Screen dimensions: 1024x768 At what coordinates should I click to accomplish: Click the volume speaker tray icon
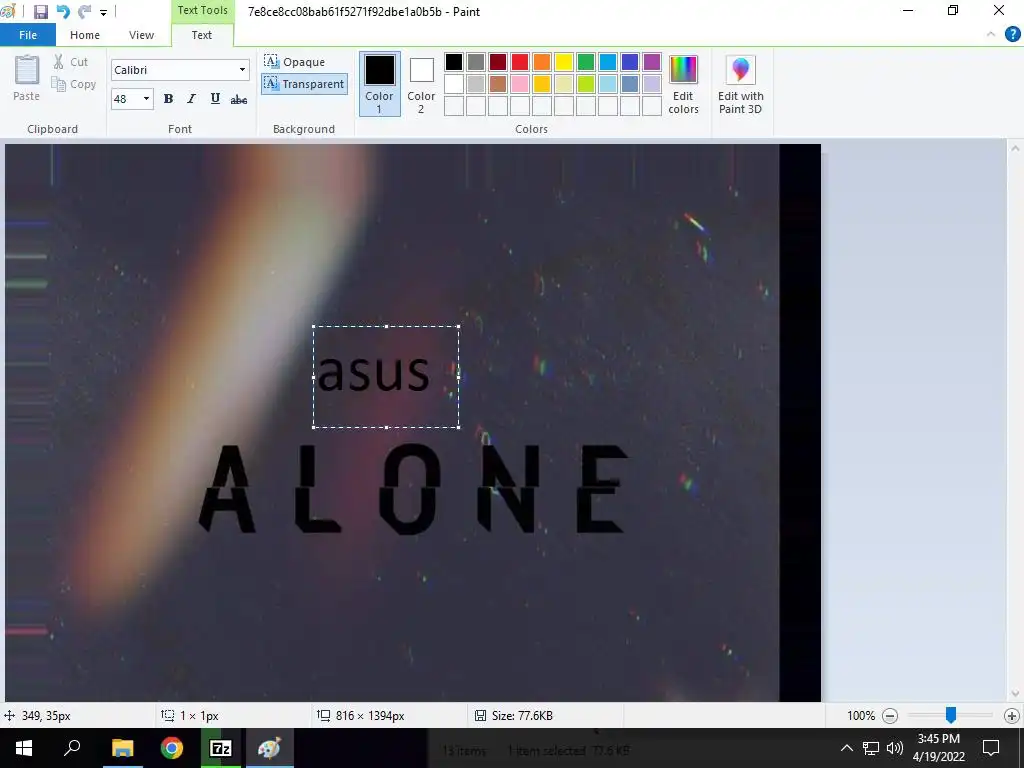coord(895,748)
